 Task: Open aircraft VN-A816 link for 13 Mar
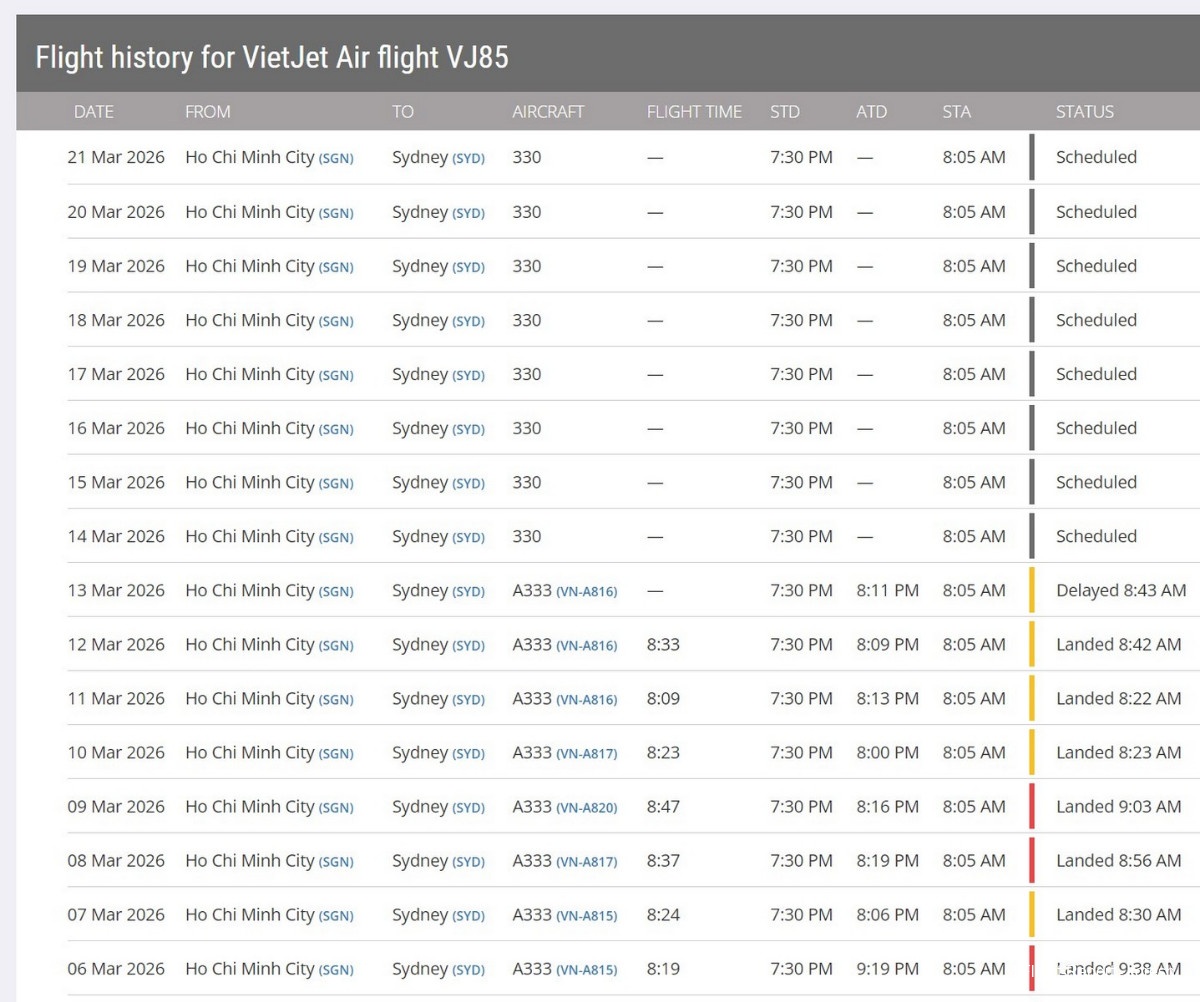587,592
